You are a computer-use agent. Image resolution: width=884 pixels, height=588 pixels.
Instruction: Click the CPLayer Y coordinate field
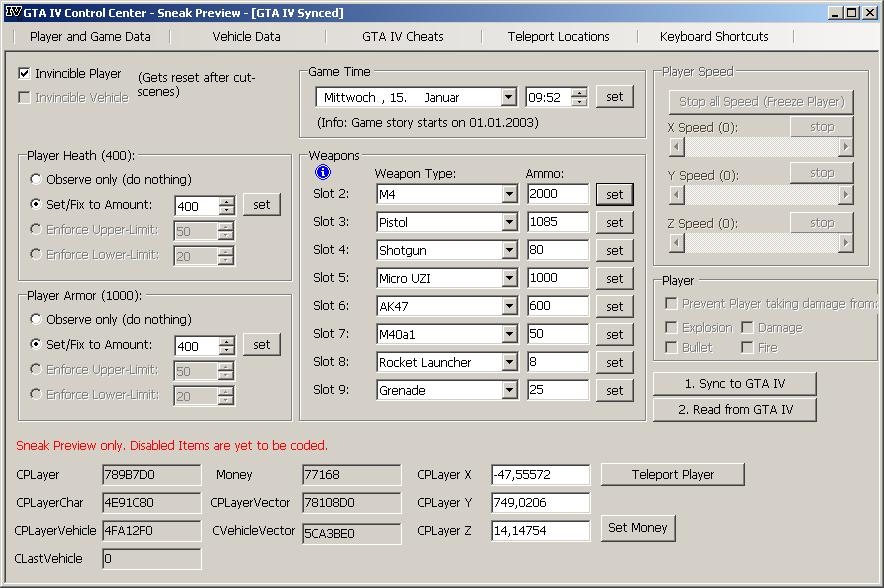pos(541,503)
